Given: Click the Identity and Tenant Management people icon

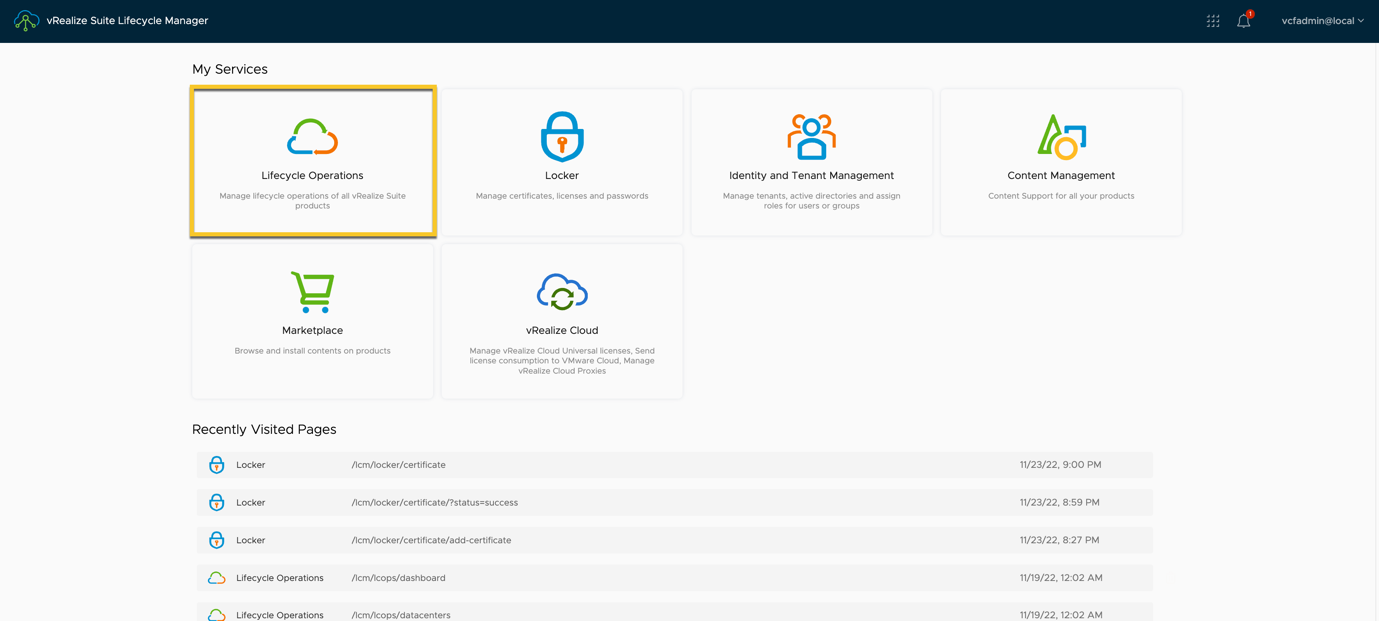Looking at the screenshot, I should click(811, 137).
